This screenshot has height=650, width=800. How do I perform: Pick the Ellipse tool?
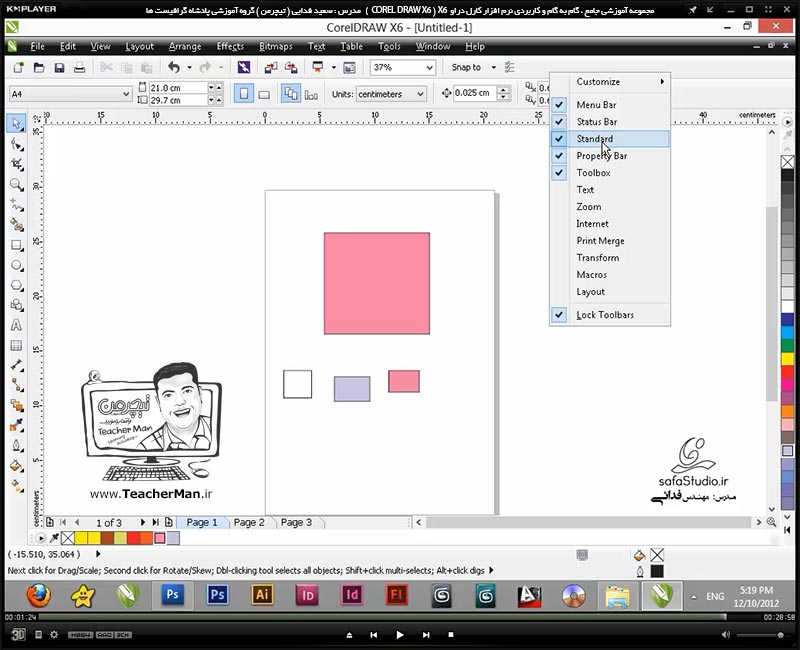tap(16, 265)
